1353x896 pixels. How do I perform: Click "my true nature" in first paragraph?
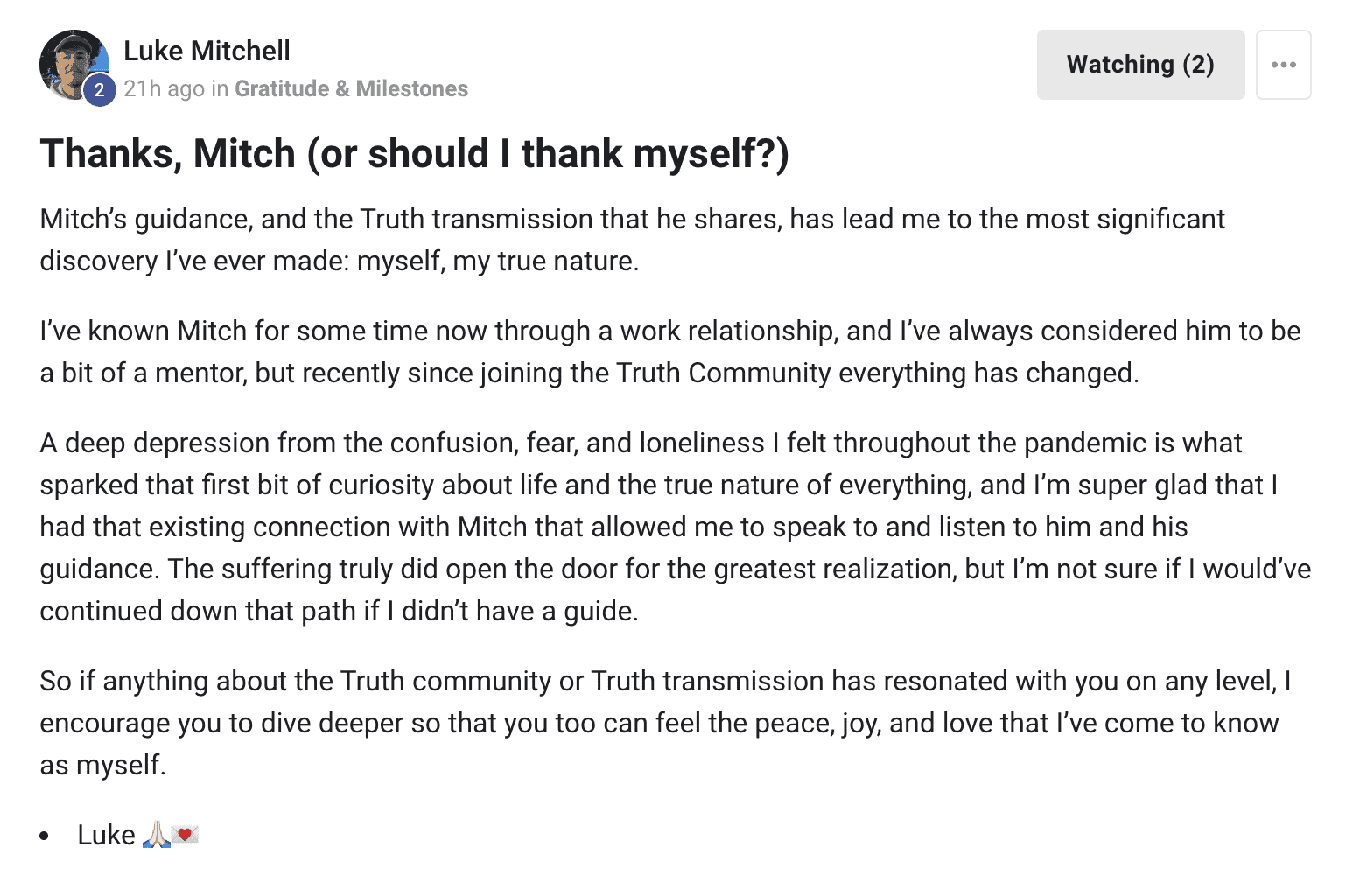(x=543, y=261)
